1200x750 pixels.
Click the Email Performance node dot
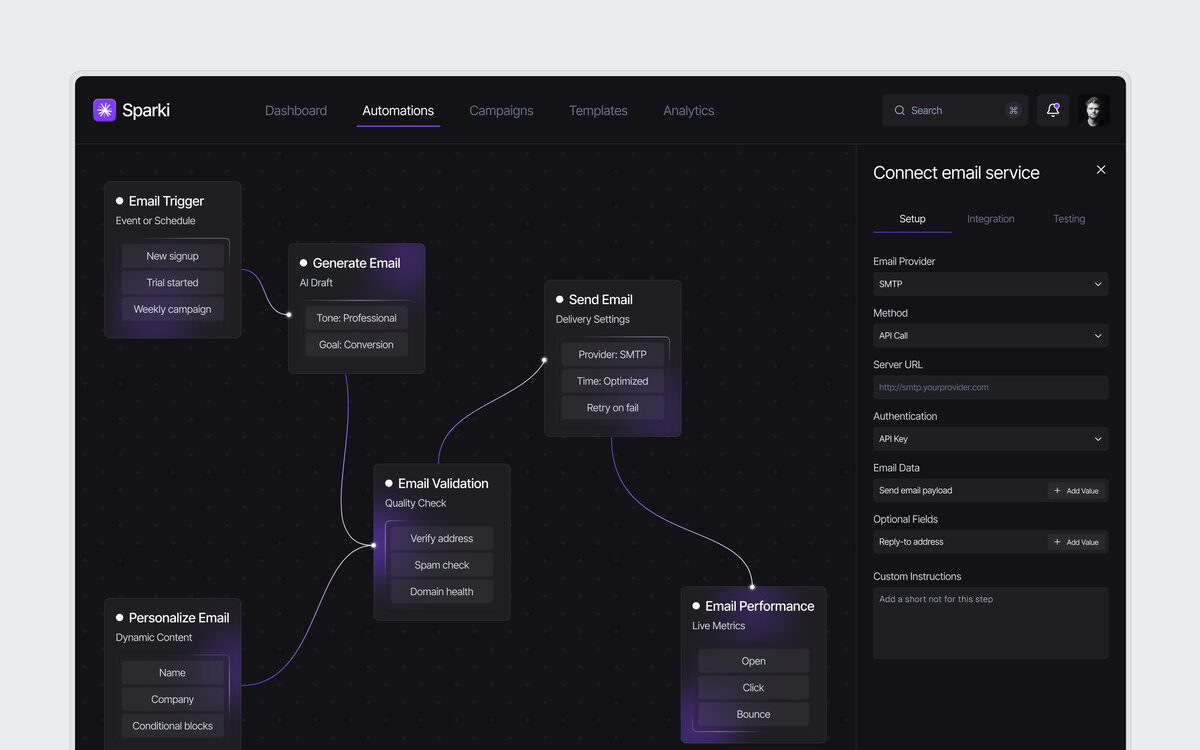pyautogui.click(x=696, y=606)
